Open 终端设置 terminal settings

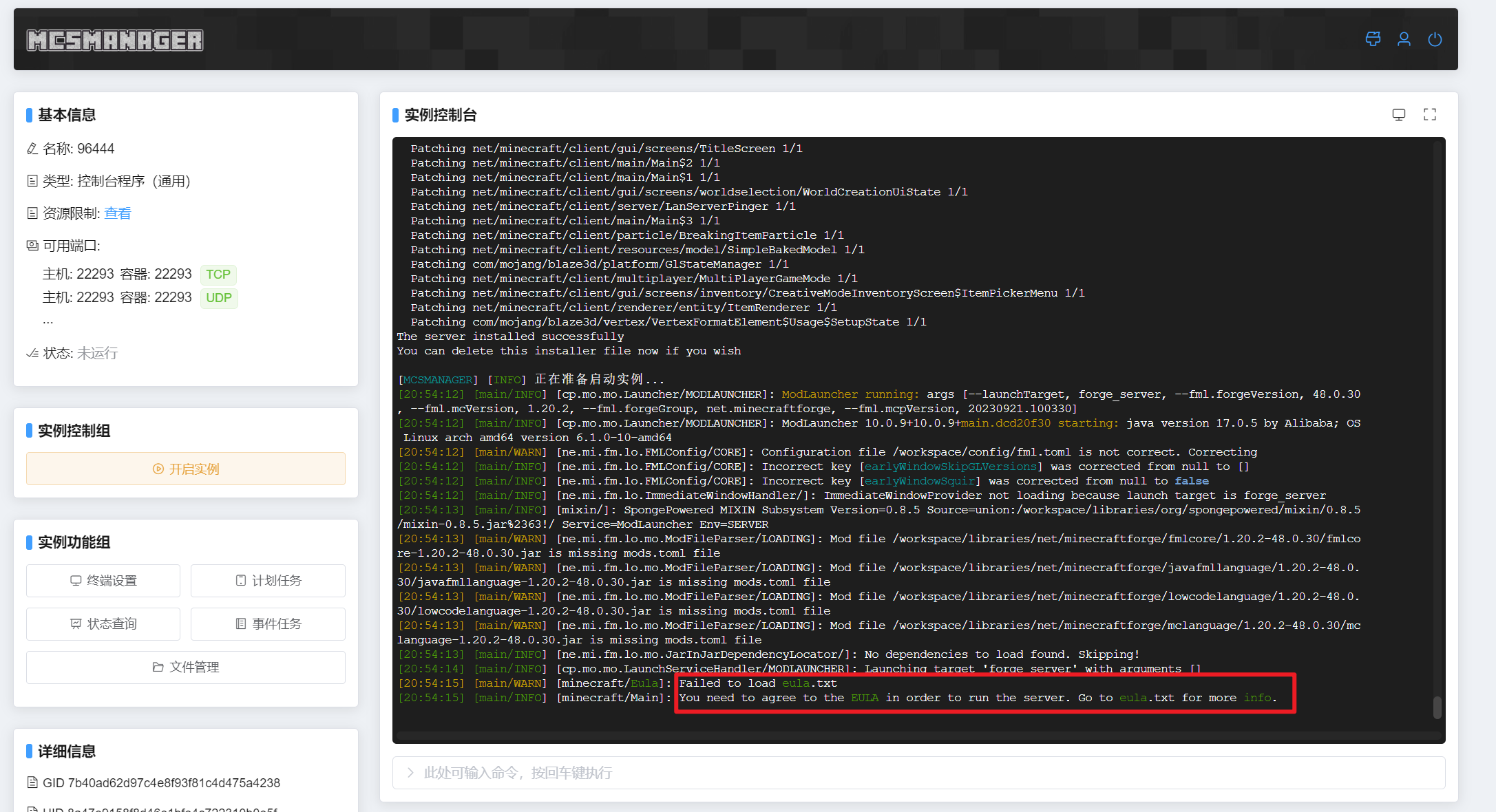point(103,581)
